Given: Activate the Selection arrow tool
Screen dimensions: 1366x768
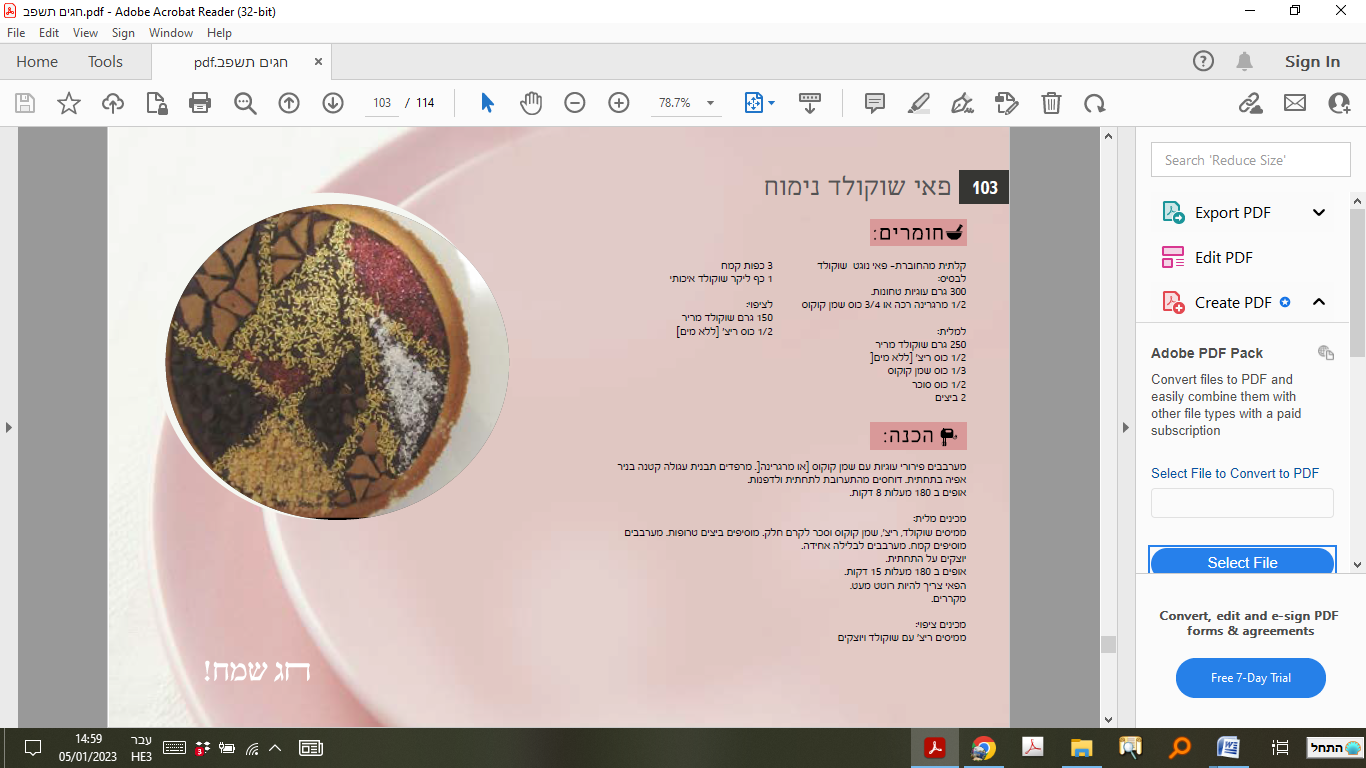Looking at the screenshot, I should [487, 103].
